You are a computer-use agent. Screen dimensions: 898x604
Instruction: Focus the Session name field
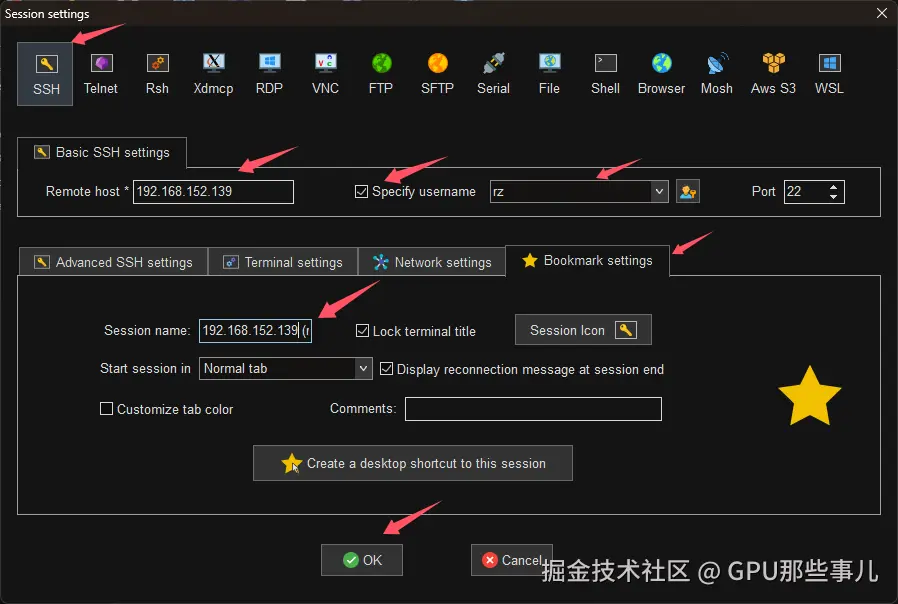tap(255, 331)
